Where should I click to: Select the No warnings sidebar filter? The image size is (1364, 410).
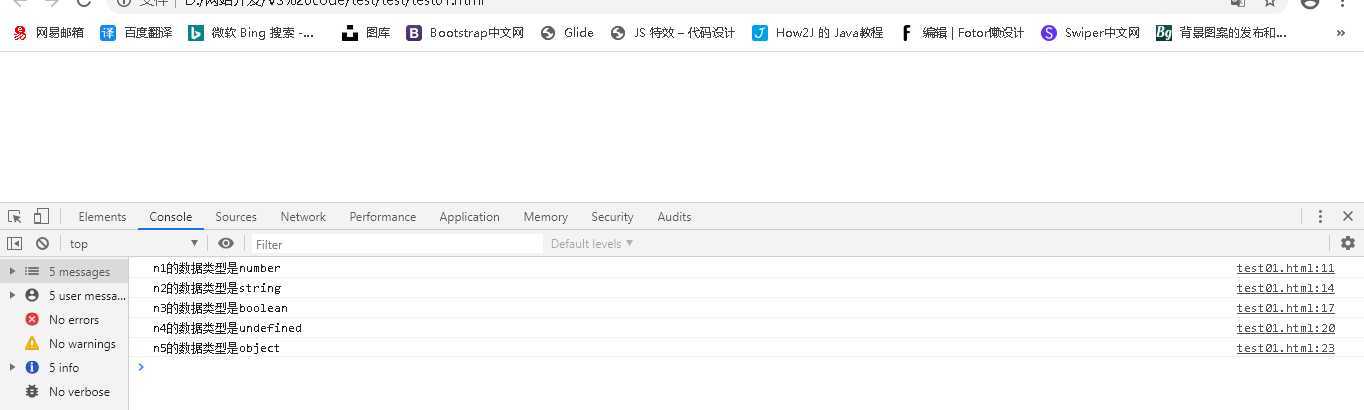click(x=64, y=343)
